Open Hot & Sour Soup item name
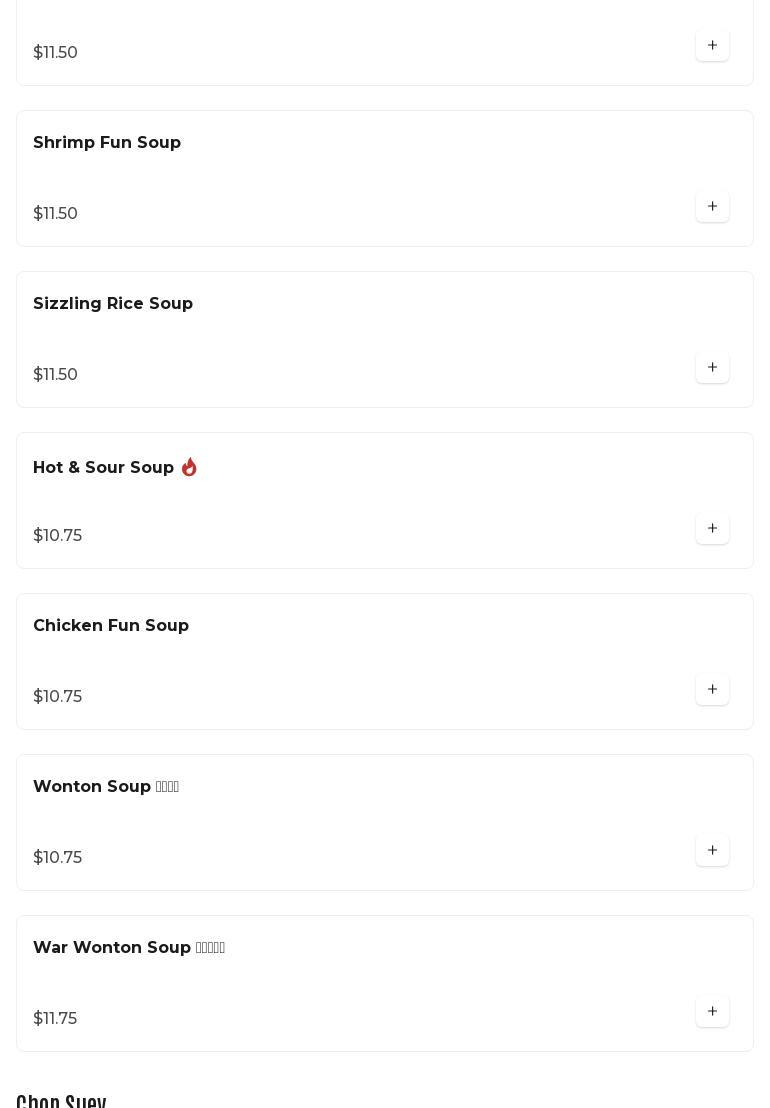 click(x=103, y=468)
